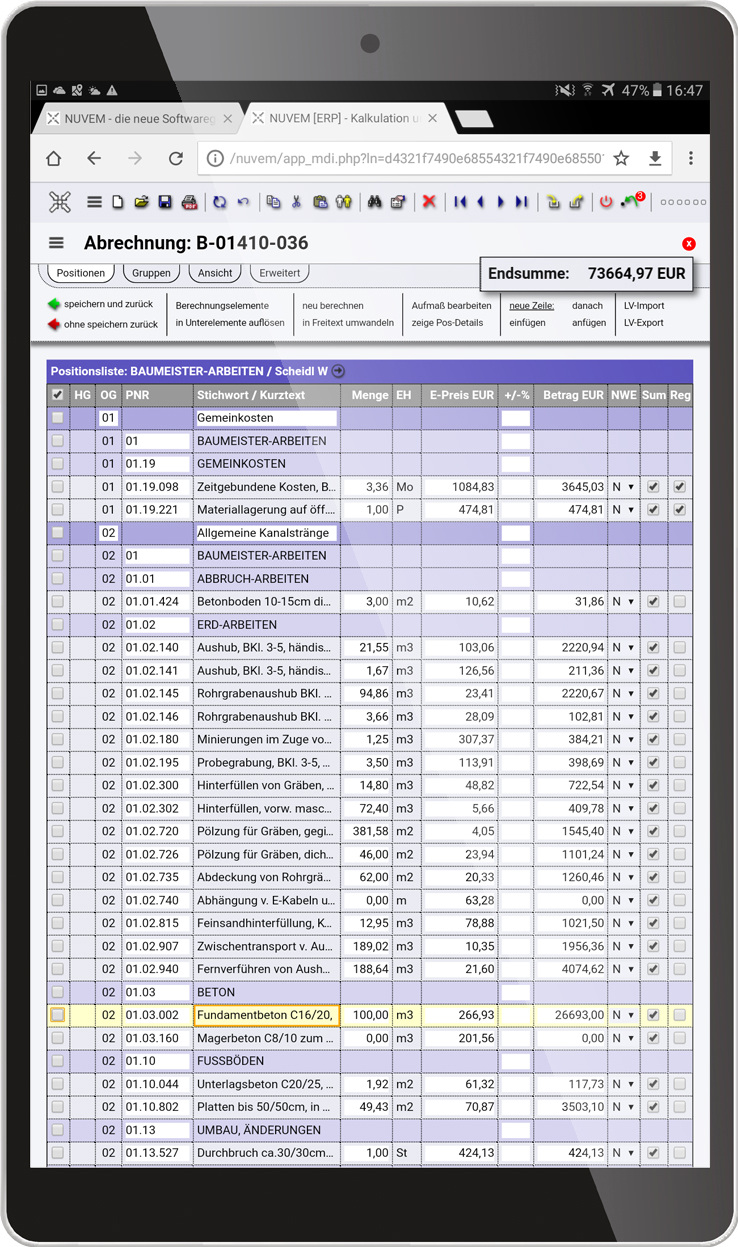Viewport: 738px width, 1247px height.
Task: Click the binoculars search icon
Action: point(375,202)
